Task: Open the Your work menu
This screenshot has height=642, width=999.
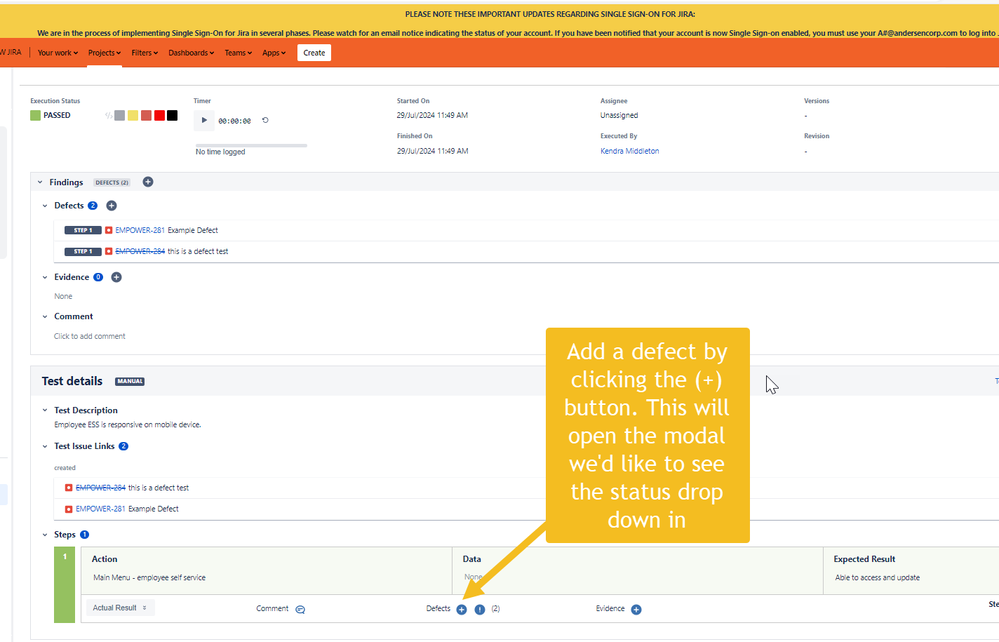Action: (x=57, y=53)
